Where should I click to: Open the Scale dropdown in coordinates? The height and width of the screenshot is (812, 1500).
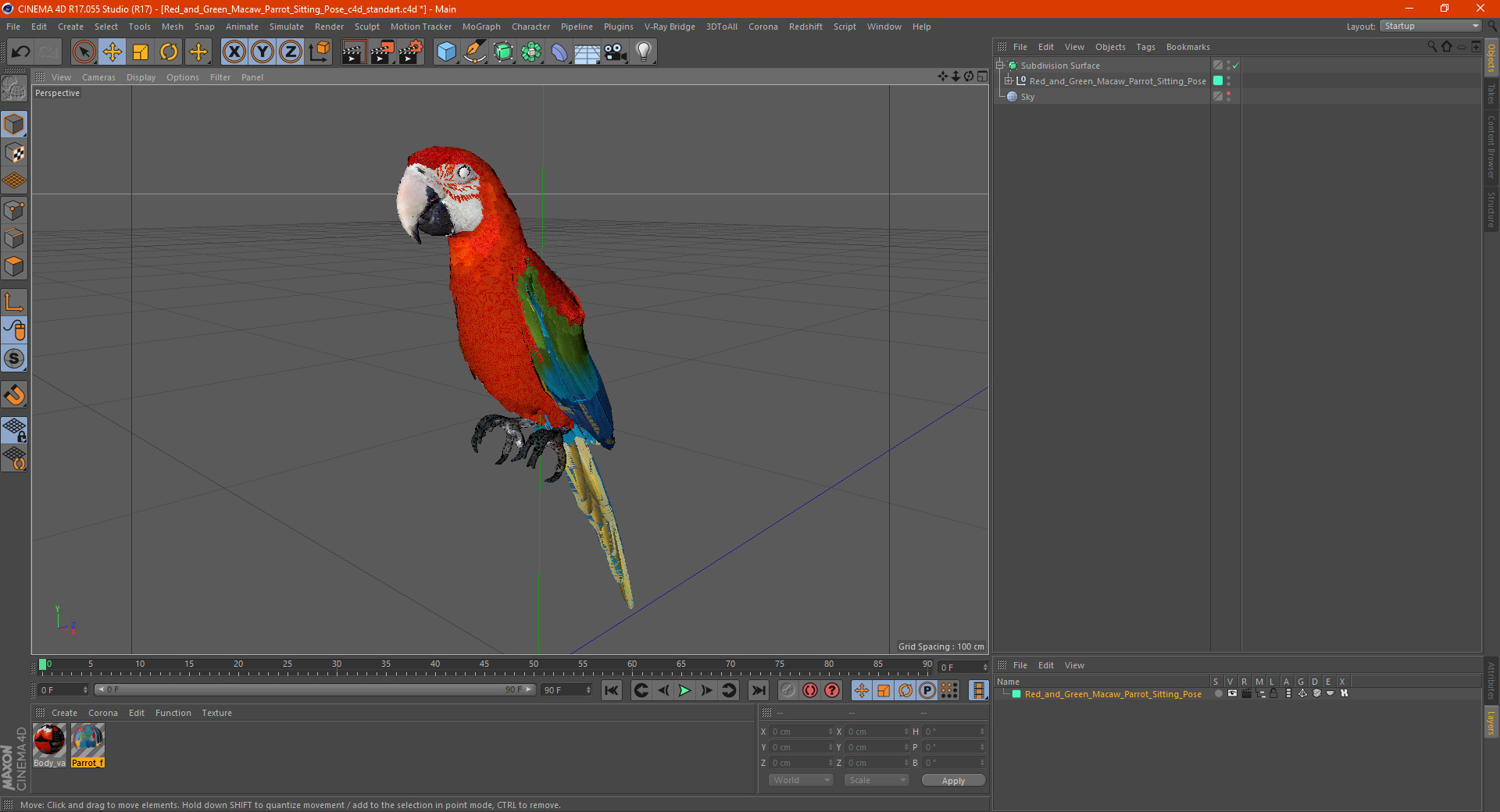pos(877,780)
